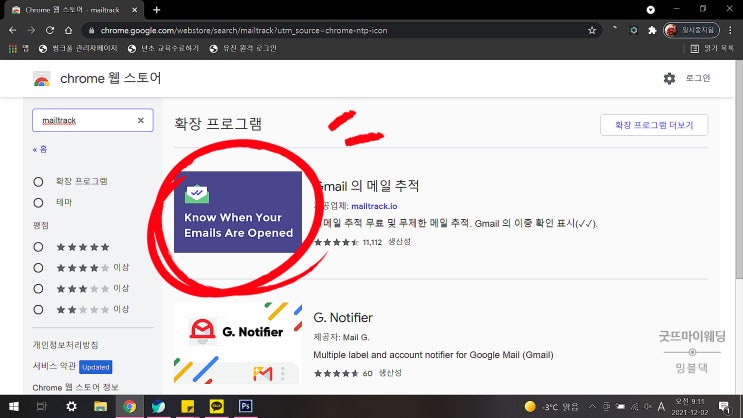The width and height of the screenshot is (743, 418).
Task: Open the extensions puzzle icon
Action: 652,30
